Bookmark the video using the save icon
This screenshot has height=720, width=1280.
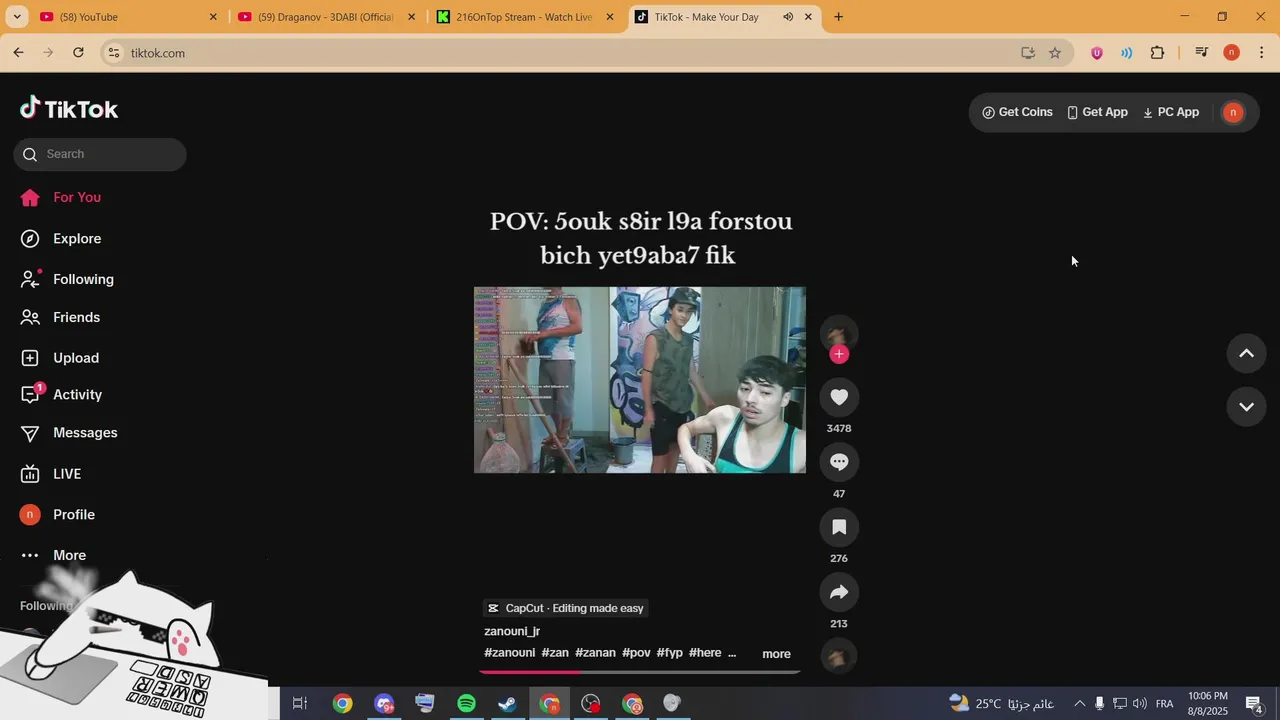tap(839, 527)
